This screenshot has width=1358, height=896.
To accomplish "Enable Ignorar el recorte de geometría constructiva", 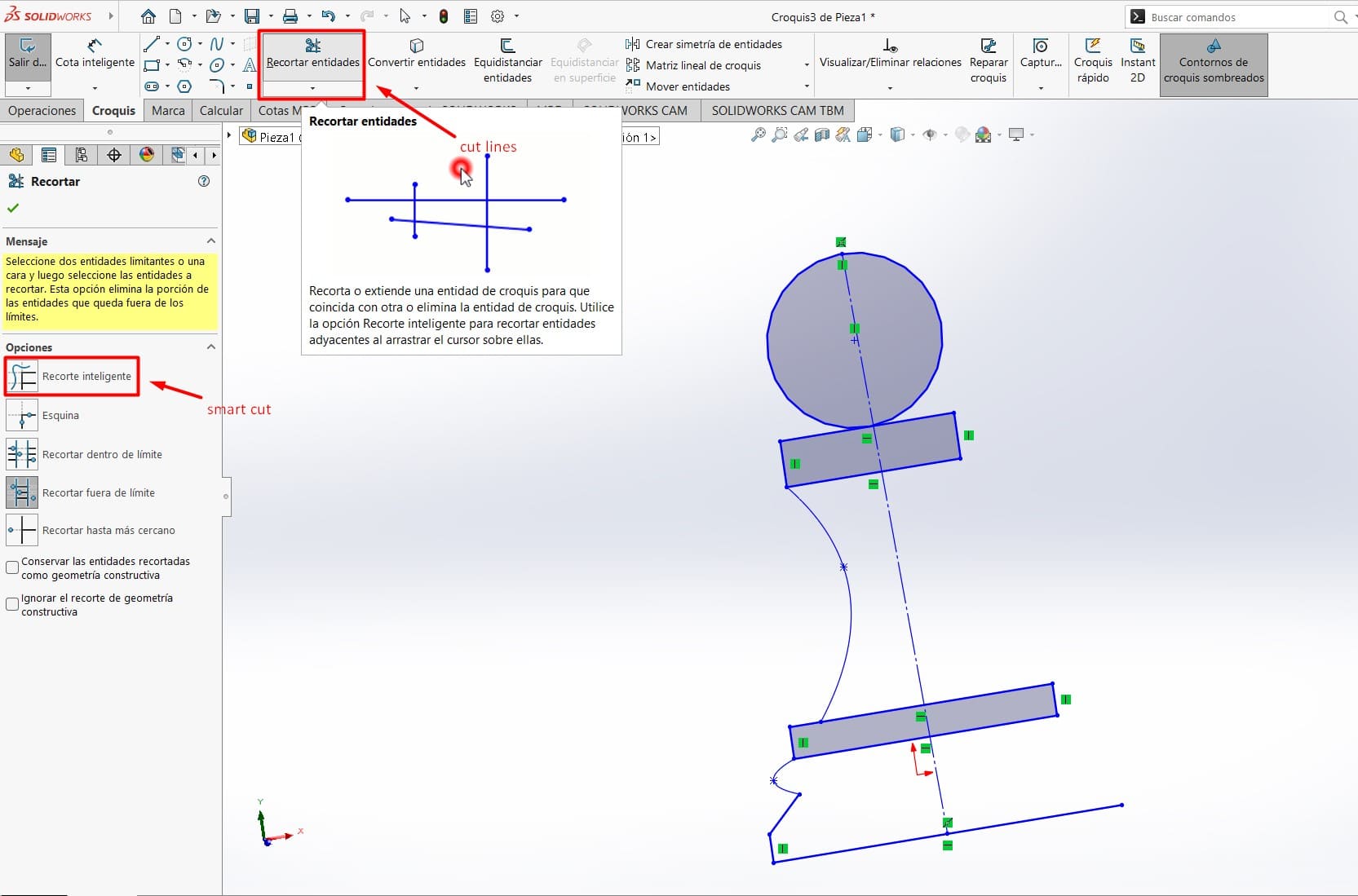I will (12, 604).
